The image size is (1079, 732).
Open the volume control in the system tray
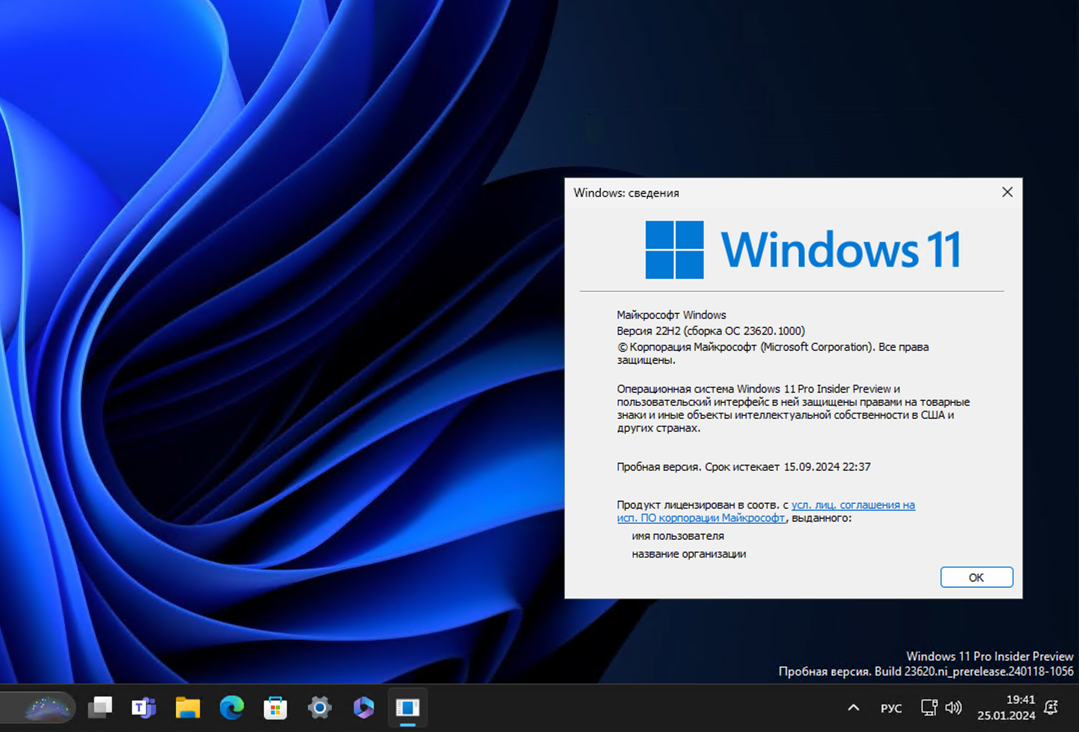pos(953,708)
